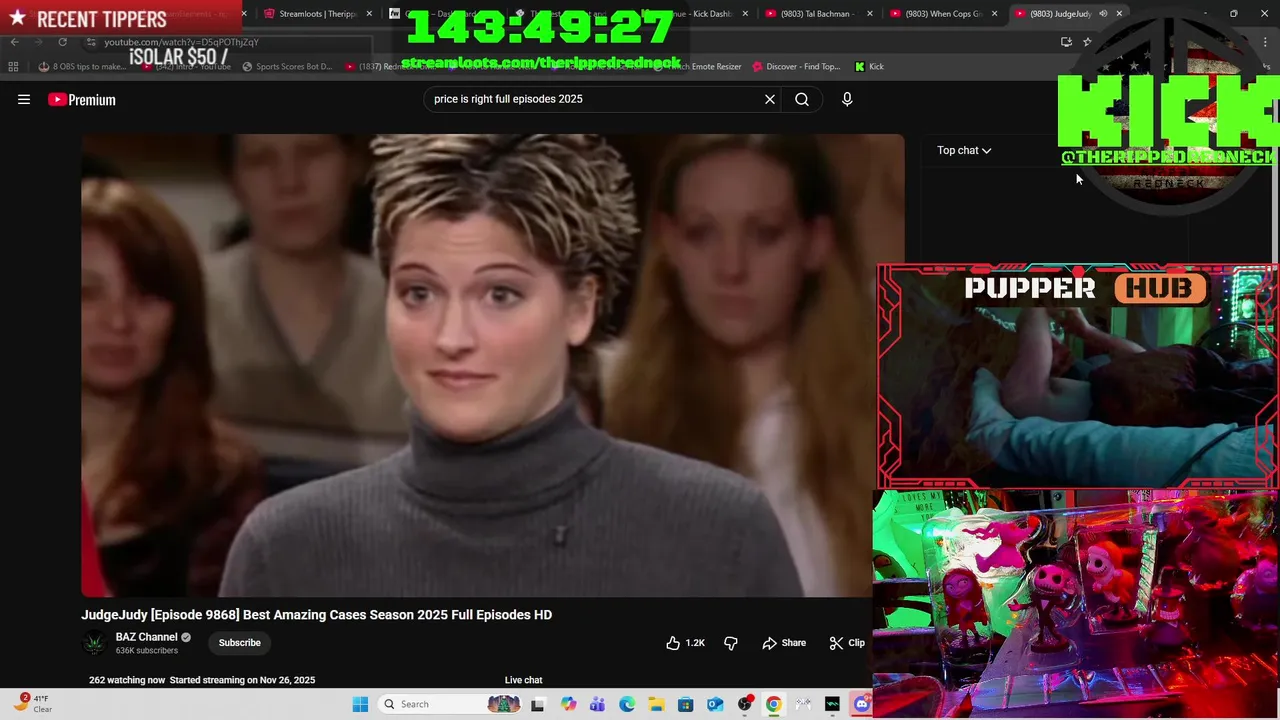Clip the live stream
This screenshot has height=720, width=1280.
[x=847, y=643]
